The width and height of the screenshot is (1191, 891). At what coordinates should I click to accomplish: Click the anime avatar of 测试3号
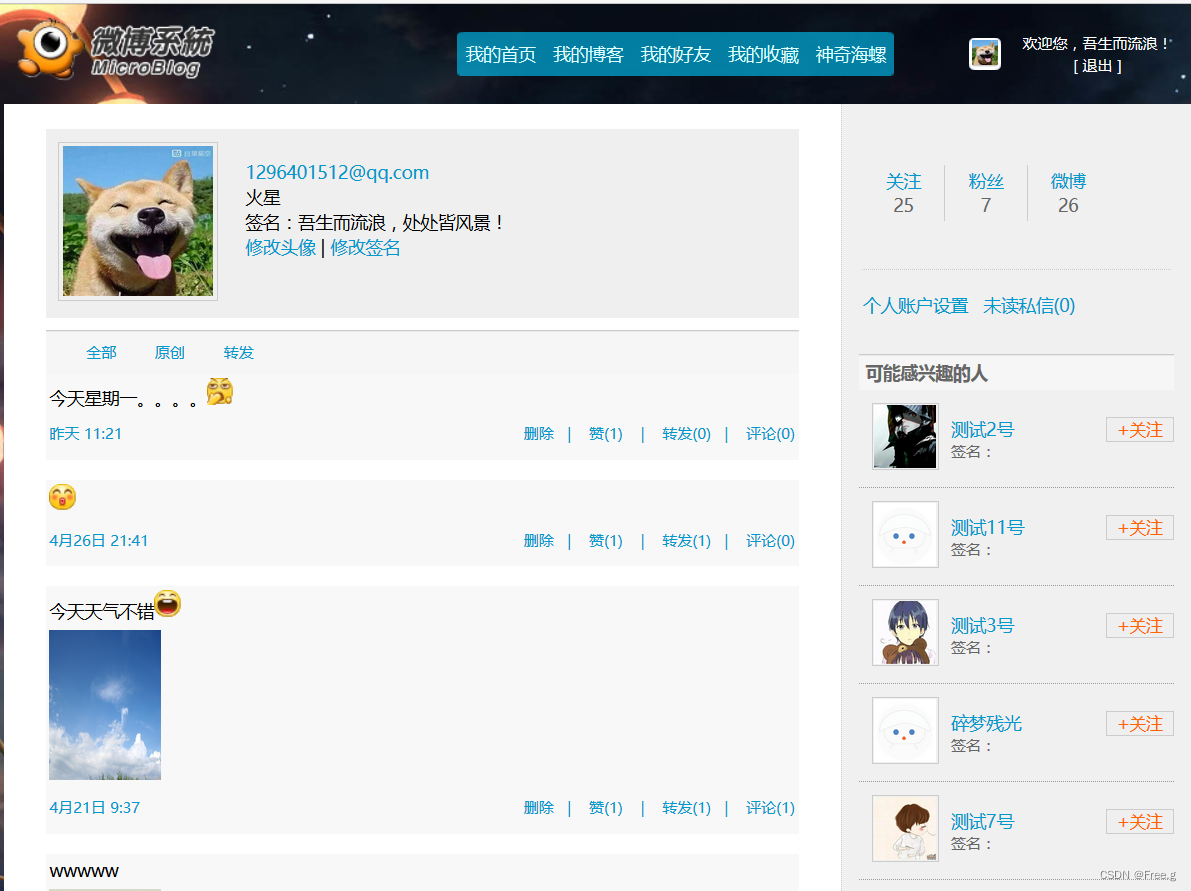[905, 632]
